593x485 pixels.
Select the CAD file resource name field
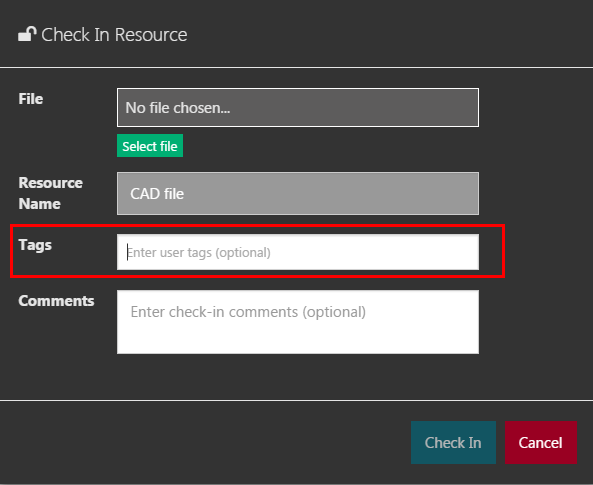click(x=298, y=193)
